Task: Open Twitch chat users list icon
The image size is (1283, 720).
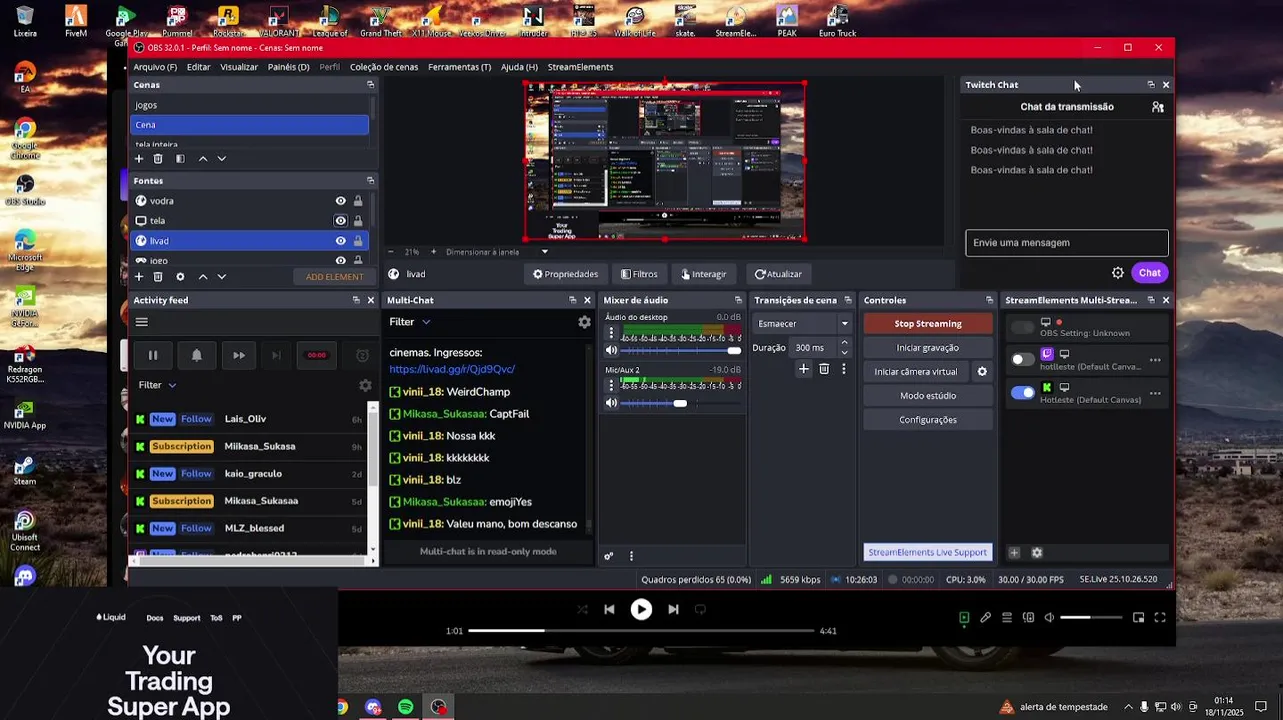Action: [1158, 107]
